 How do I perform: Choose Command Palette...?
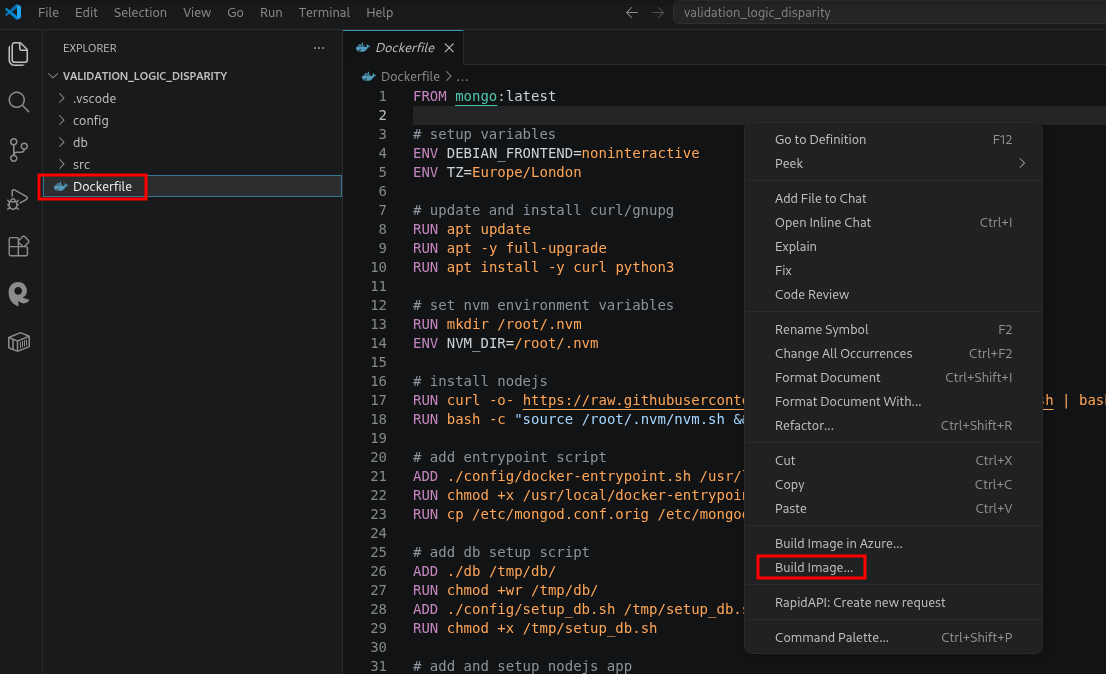(x=893, y=638)
